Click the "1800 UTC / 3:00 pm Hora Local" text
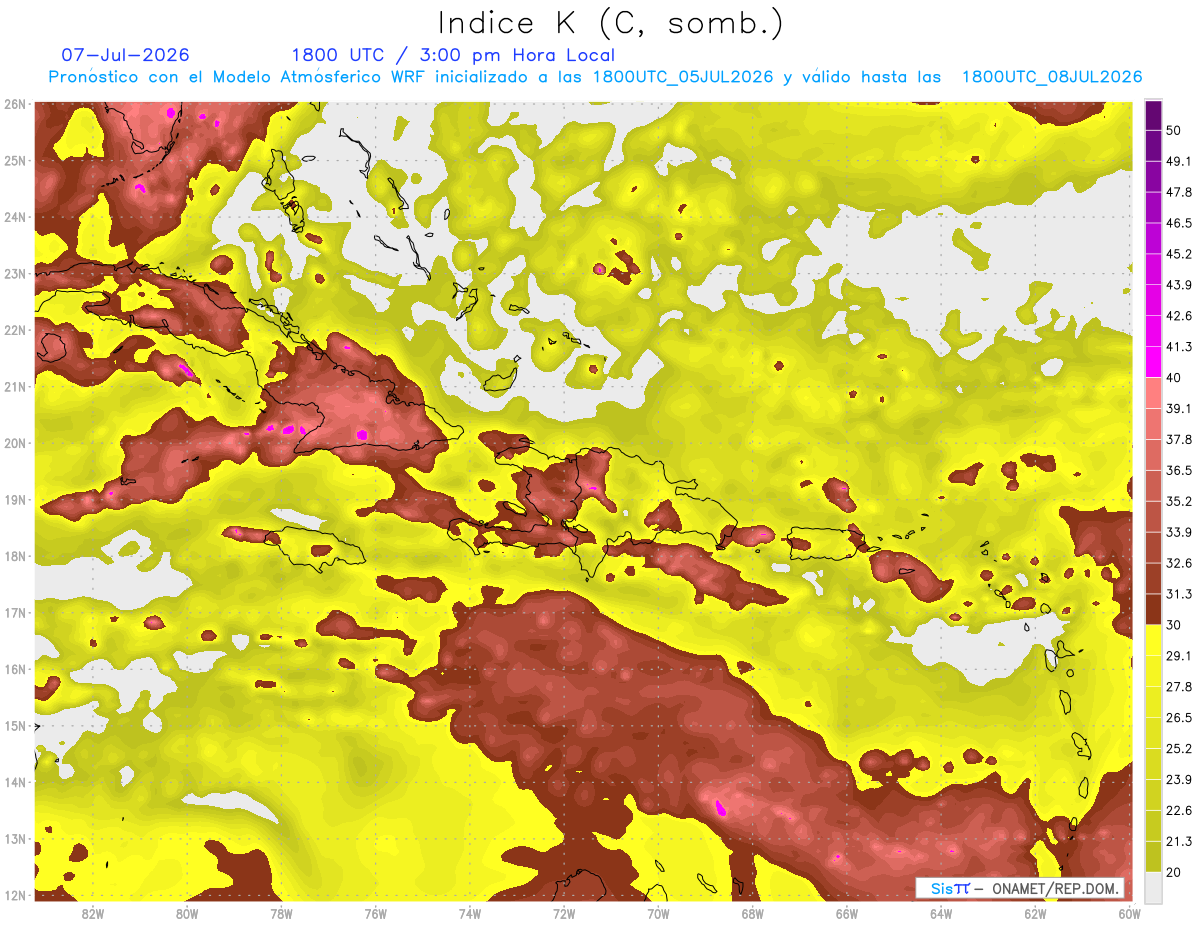The width and height of the screenshot is (1200, 927). (453, 55)
